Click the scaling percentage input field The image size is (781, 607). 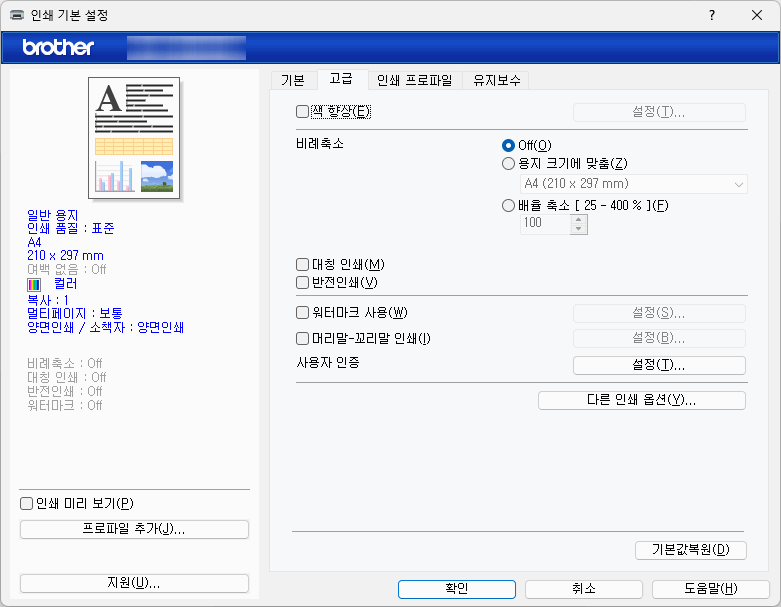pos(544,224)
